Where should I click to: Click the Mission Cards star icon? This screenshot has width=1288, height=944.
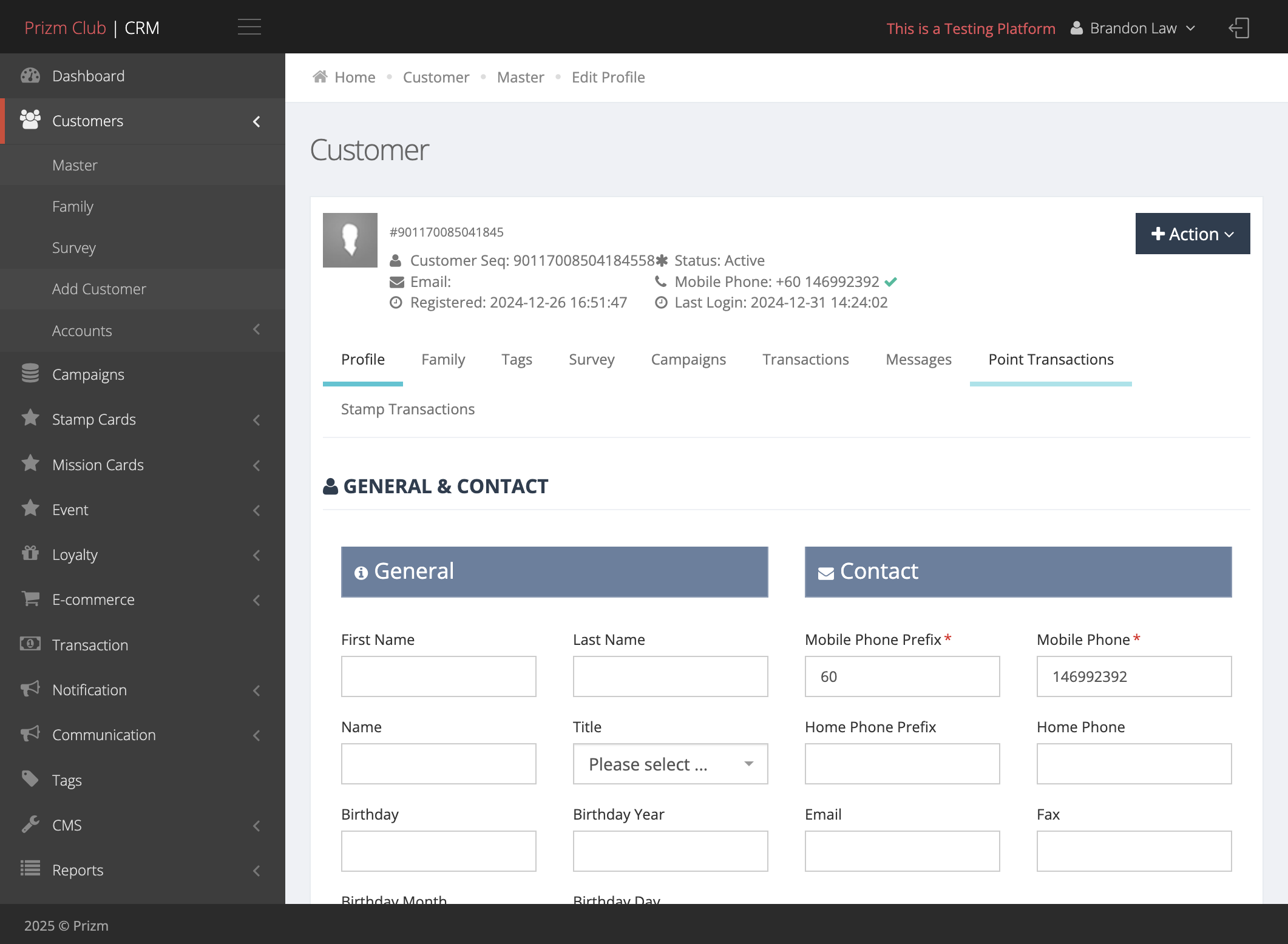coord(30,464)
